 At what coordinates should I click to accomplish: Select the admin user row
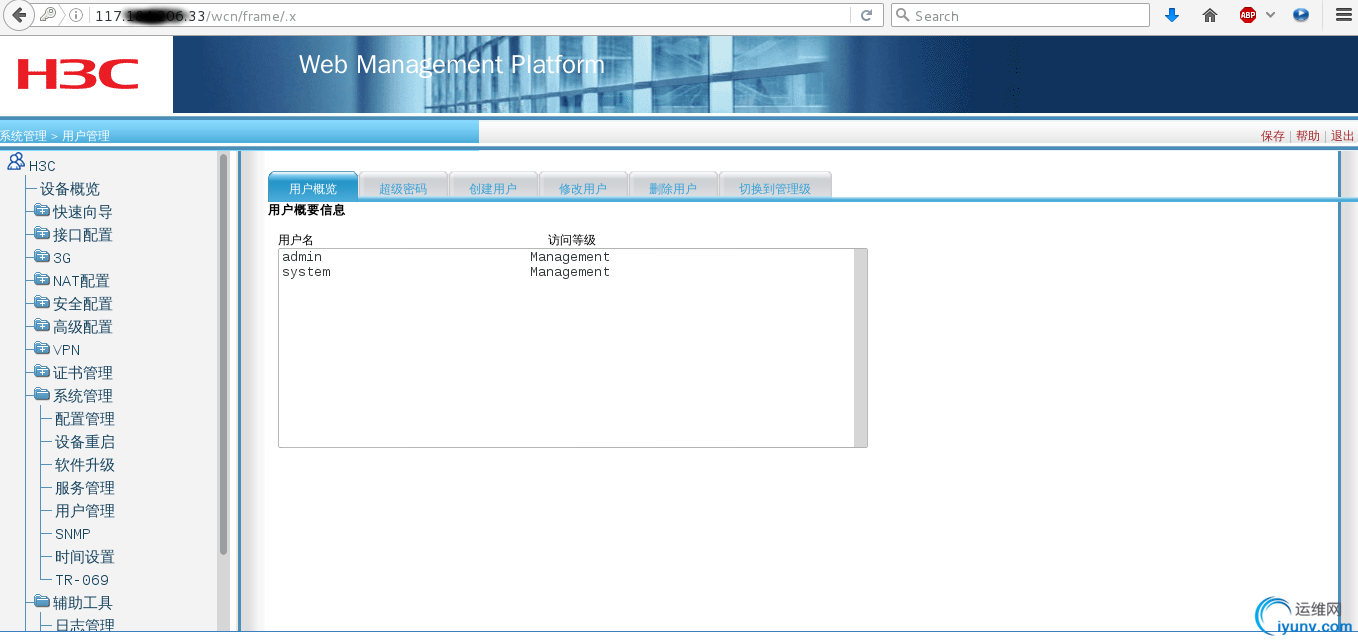click(x=566, y=257)
